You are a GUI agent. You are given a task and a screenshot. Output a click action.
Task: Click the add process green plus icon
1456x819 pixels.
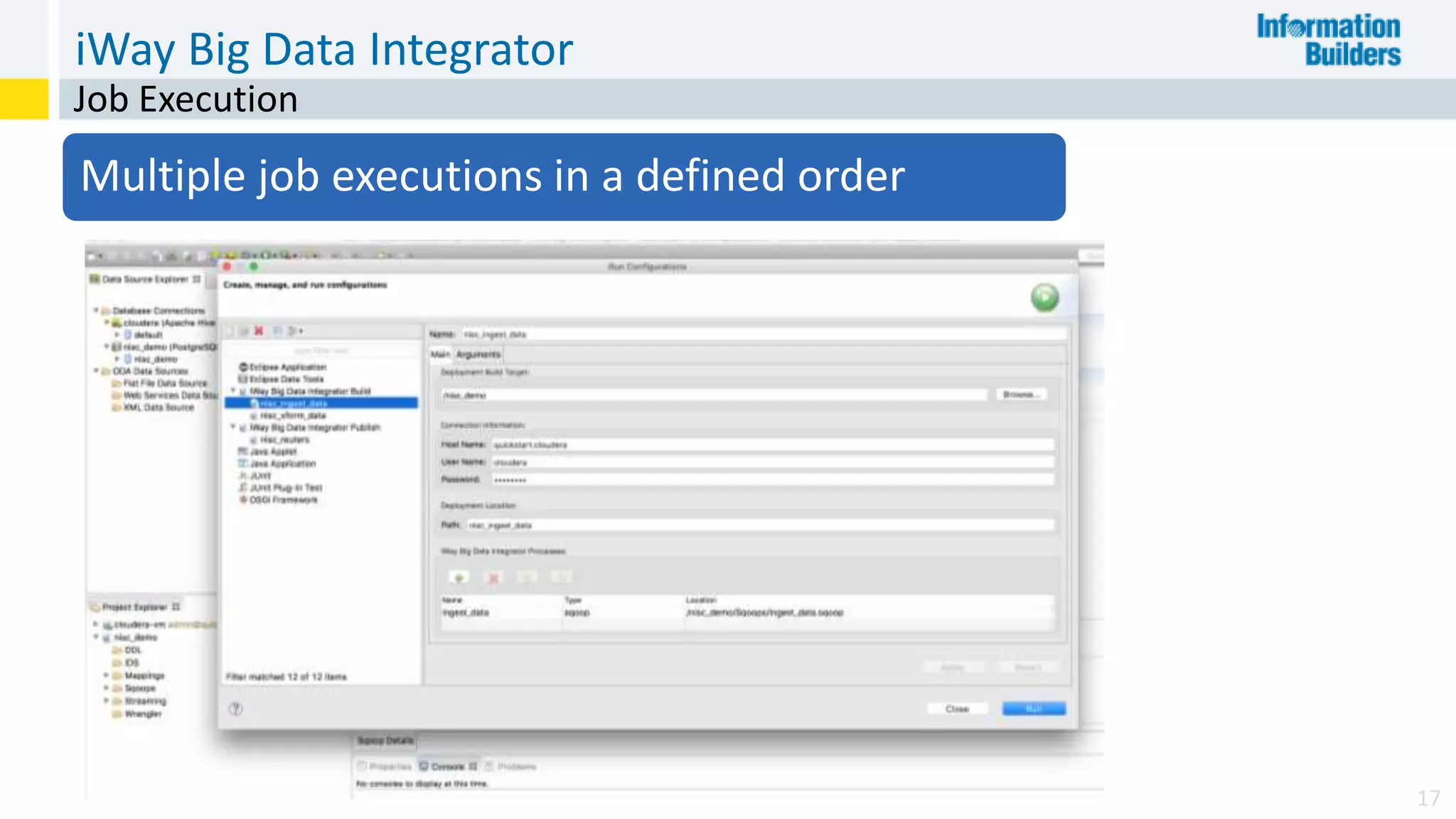point(459,577)
